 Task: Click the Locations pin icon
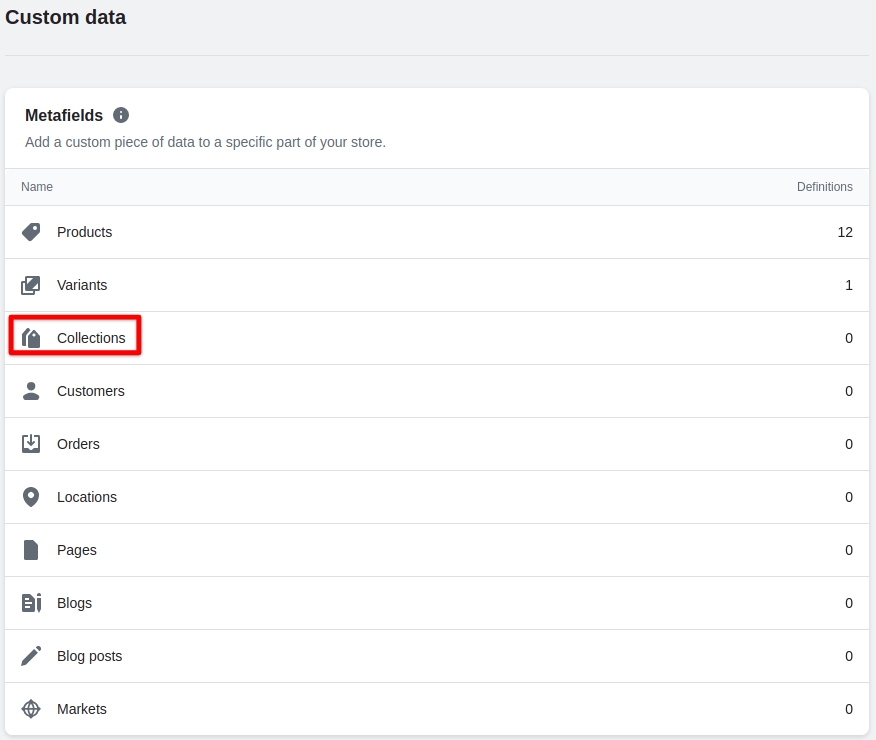click(x=31, y=497)
